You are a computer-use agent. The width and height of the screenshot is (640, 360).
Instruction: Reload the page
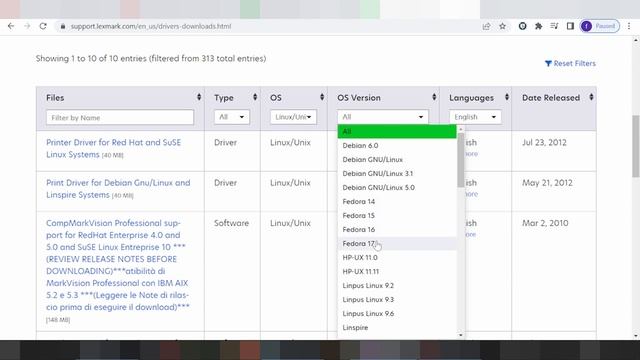(43, 26)
